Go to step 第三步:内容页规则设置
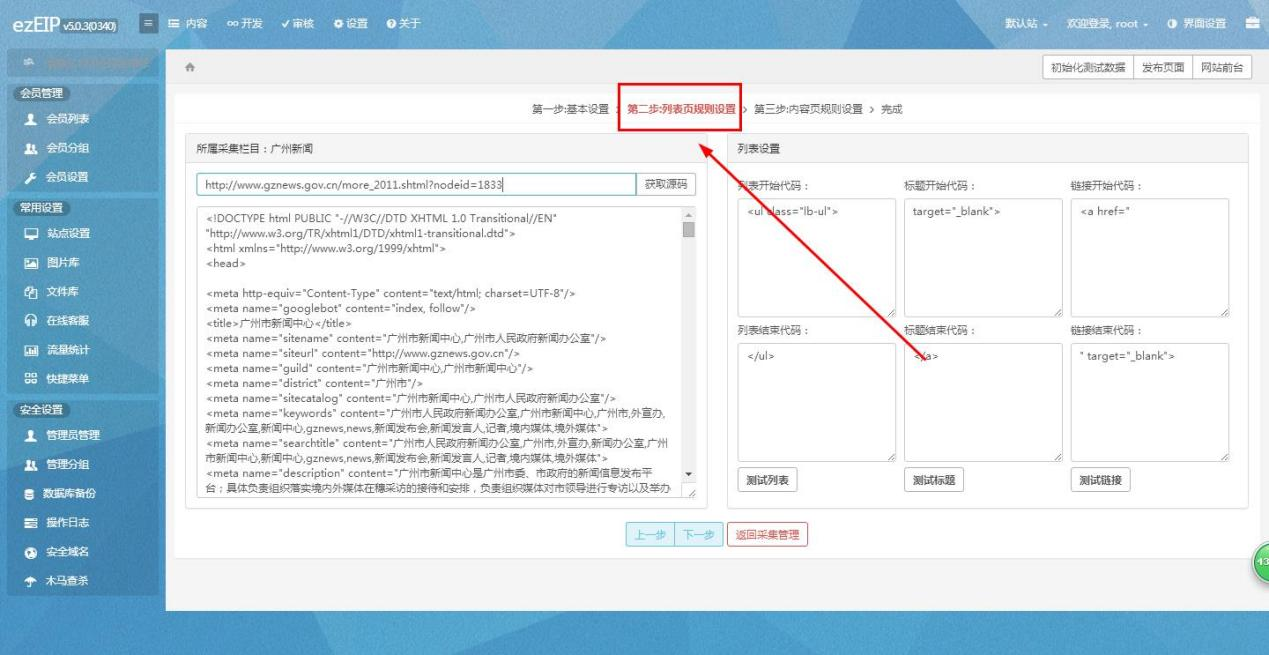Viewport: 1269px width, 655px height. (808, 109)
